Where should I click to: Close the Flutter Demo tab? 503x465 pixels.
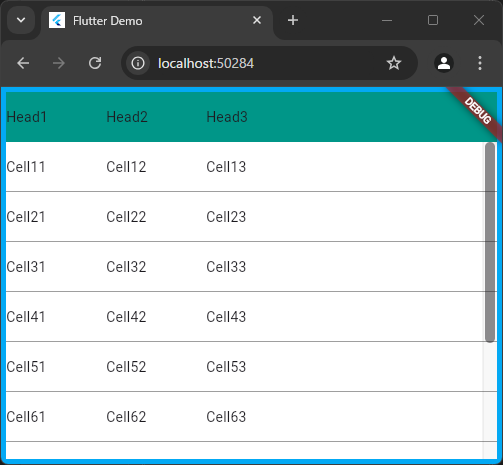tap(257, 20)
